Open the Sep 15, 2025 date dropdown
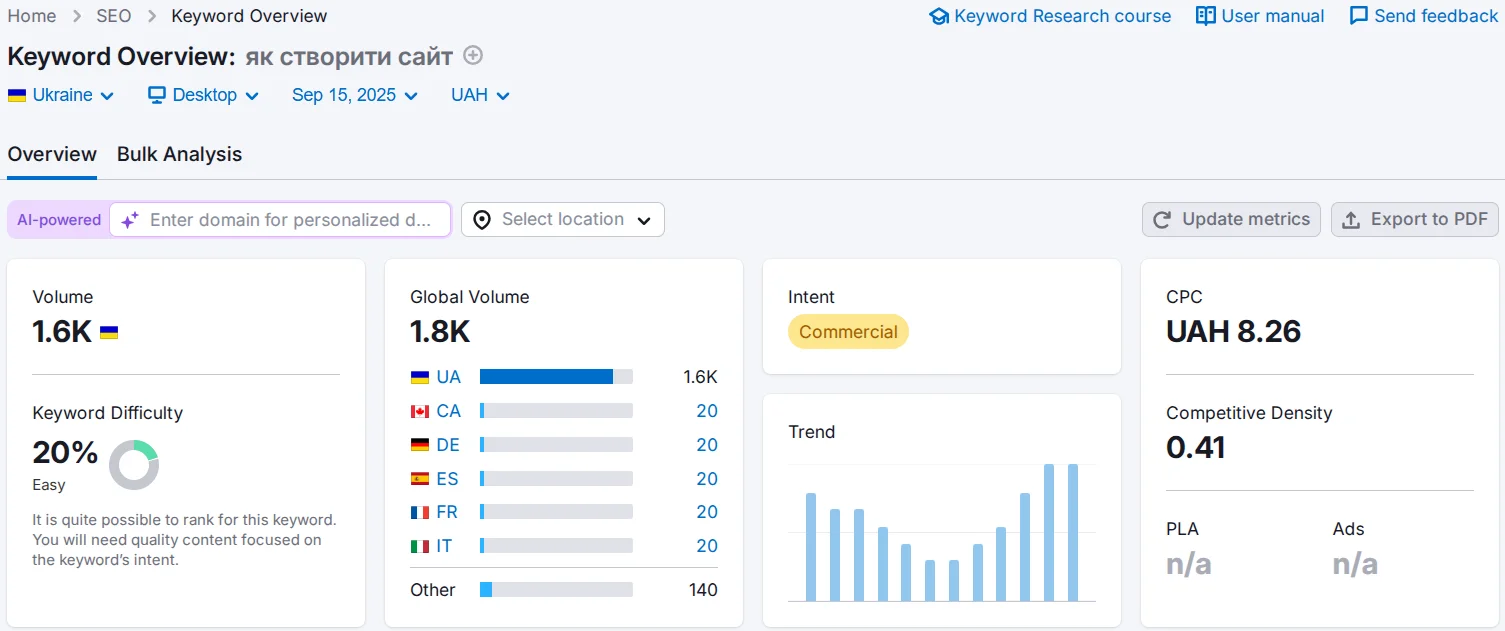Screen dimensions: 1505x631 click(355, 95)
